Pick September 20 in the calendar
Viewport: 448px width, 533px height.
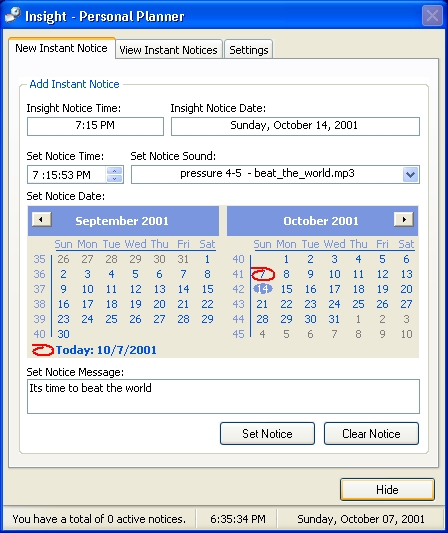[159, 304]
